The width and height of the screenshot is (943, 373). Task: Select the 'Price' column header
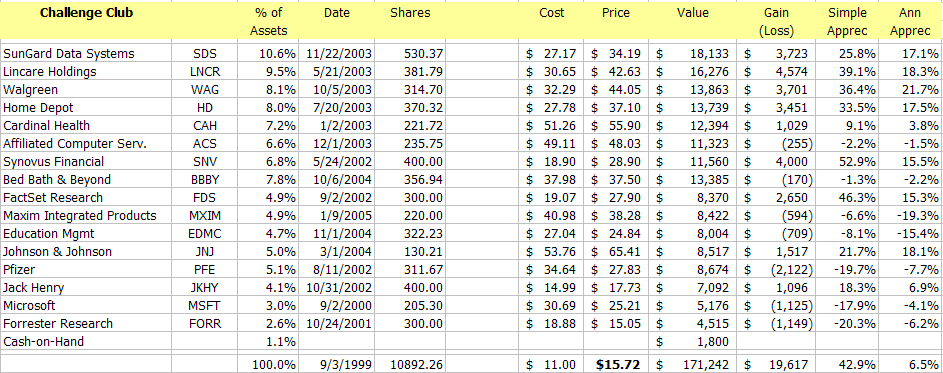[x=616, y=21]
